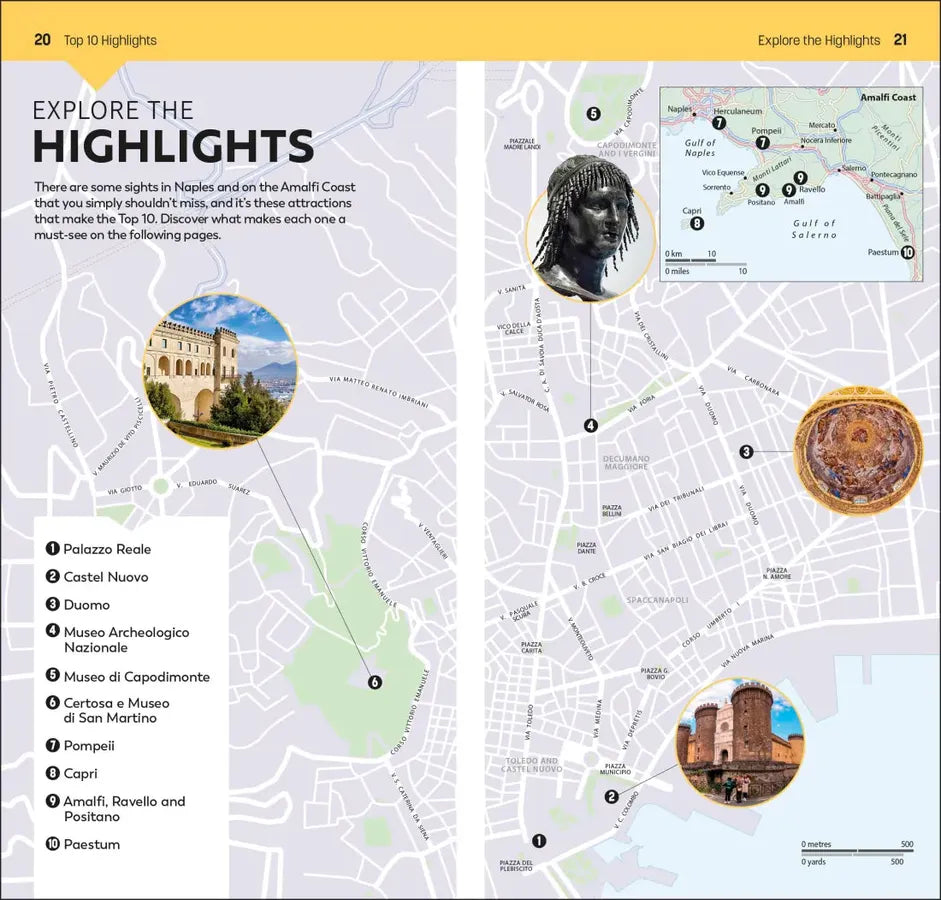Click marker 1 above Piazza del Plebiscito
This screenshot has height=900, width=941.
pyautogui.click(x=539, y=841)
